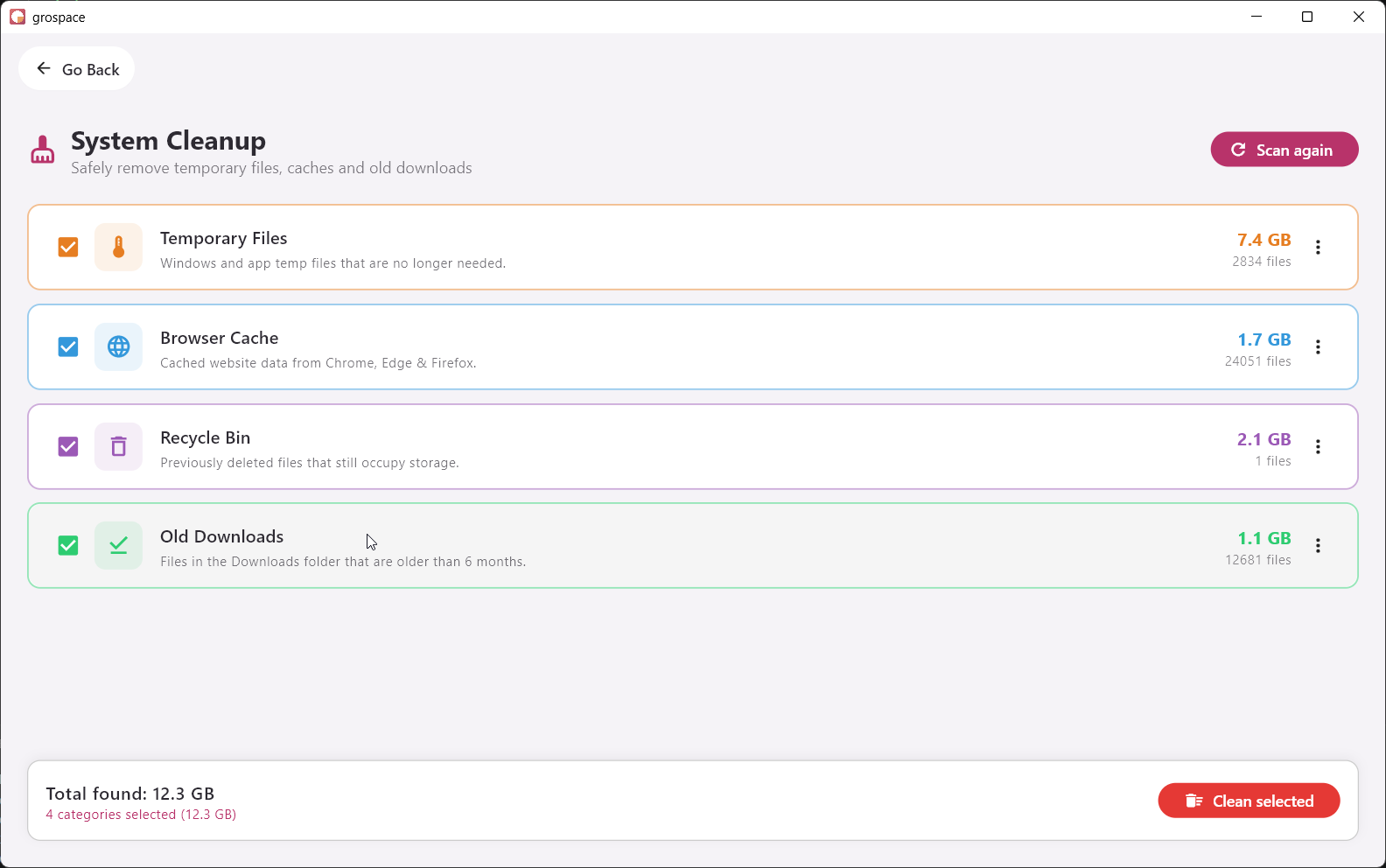Toggle the Old Downloads checkbox
Screen dimensions: 1386x868
(x=68, y=546)
